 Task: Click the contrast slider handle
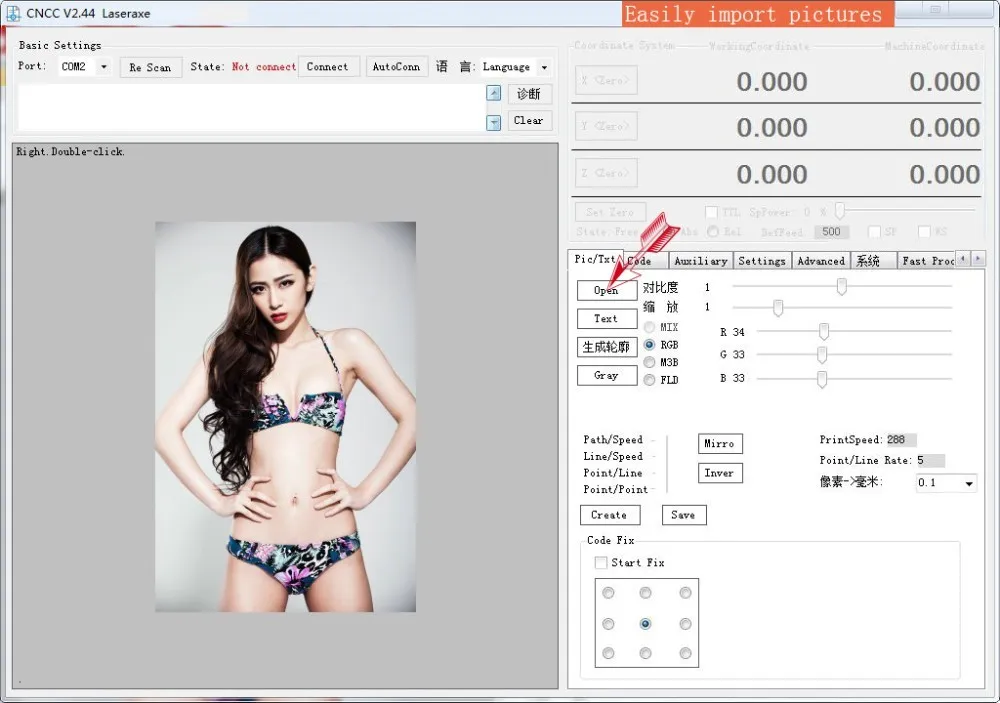pyautogui.click(x=842, y=286)
